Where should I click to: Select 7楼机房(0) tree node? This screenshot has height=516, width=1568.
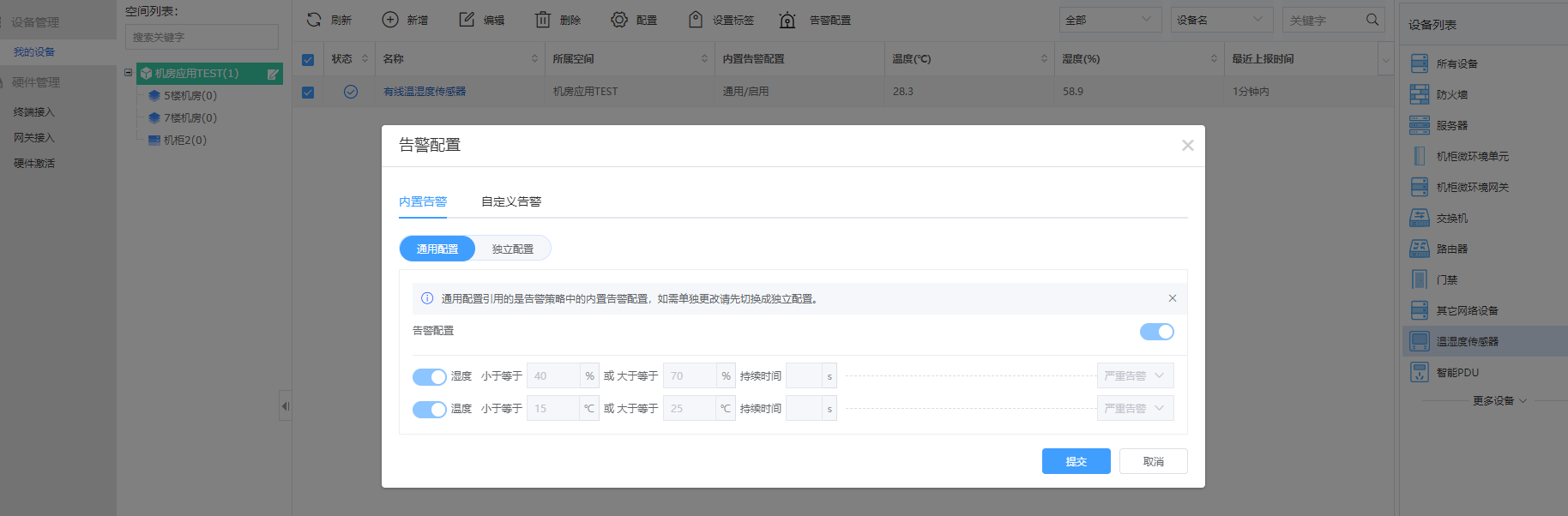pos(190,117)
